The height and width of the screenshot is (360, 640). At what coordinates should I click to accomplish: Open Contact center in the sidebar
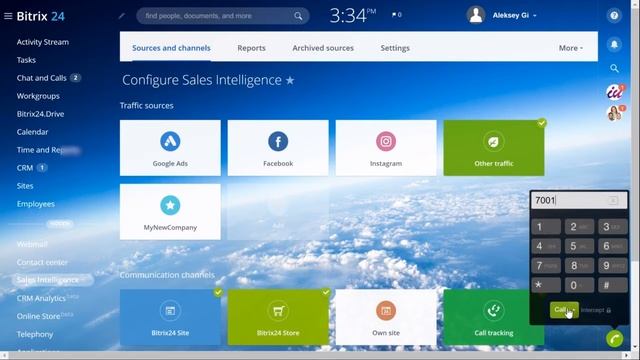[42, 262]
